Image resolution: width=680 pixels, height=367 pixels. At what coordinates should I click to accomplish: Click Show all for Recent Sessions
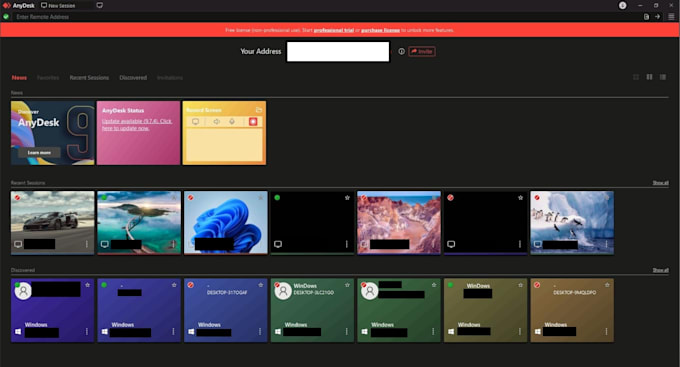coord(660,183)
